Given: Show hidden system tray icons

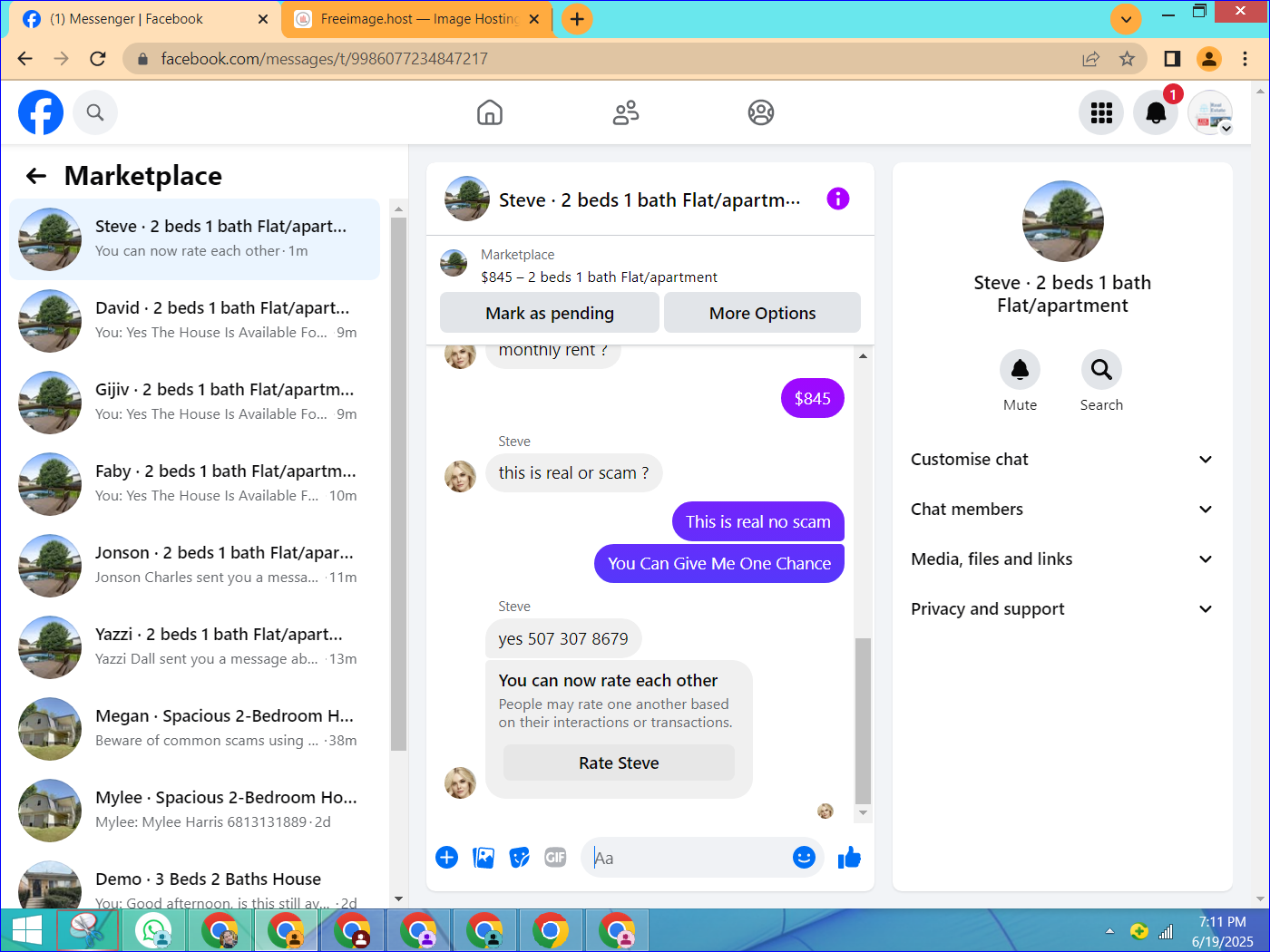Looking at the screenshot, I should click(x=1109, y=931).
